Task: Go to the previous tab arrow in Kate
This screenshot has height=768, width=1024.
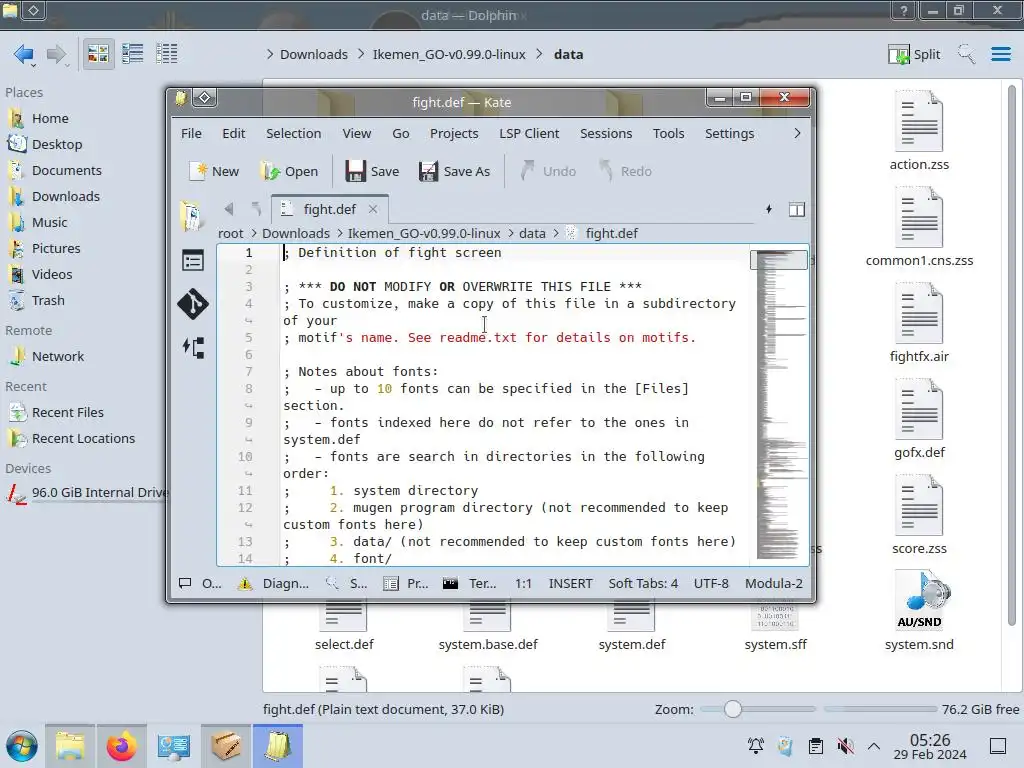Action: click(229, 209)
